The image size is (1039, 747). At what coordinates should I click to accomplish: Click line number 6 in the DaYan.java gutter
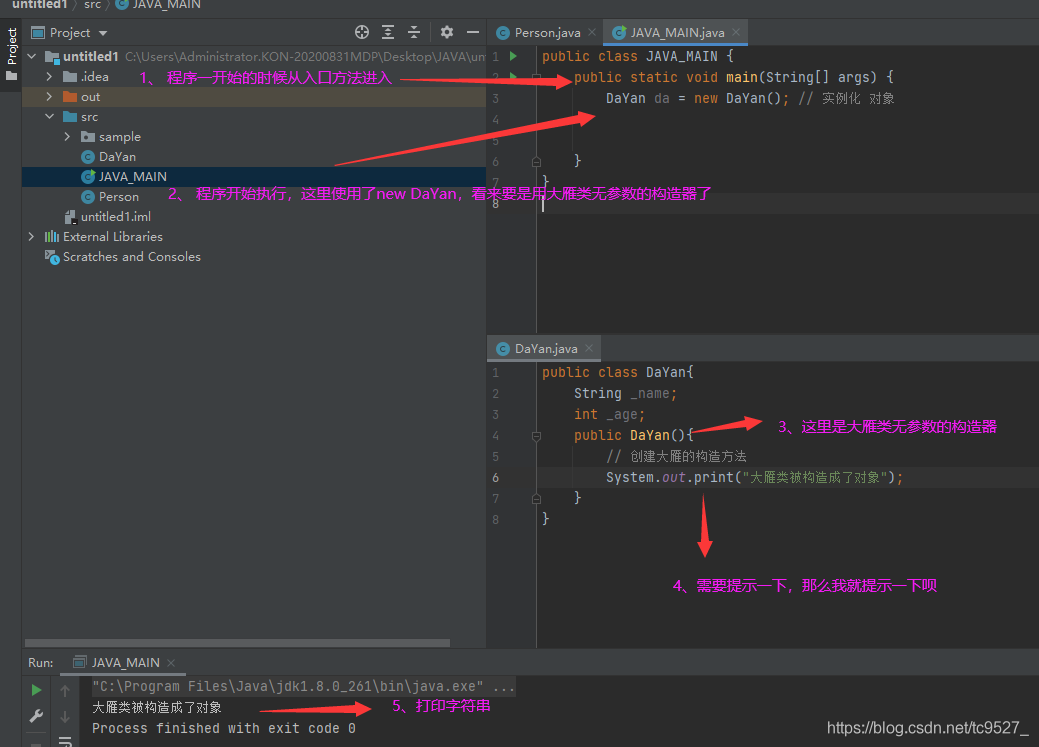coord(496,478)
